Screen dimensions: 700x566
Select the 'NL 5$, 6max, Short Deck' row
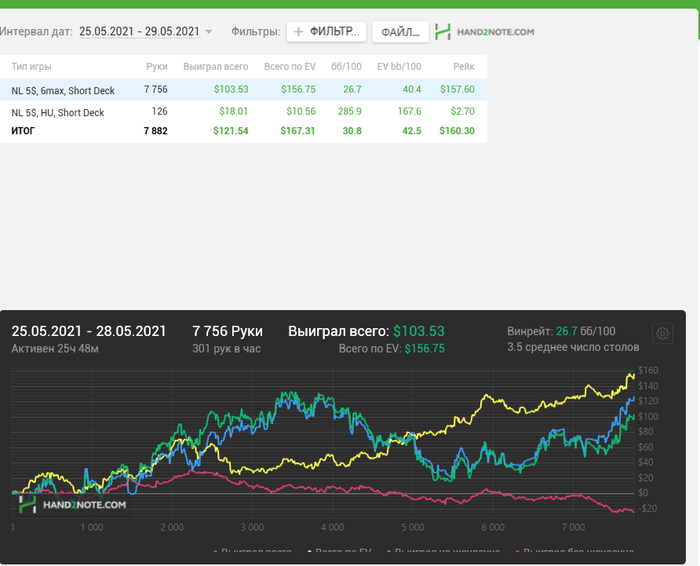click(x=63, y=90)
